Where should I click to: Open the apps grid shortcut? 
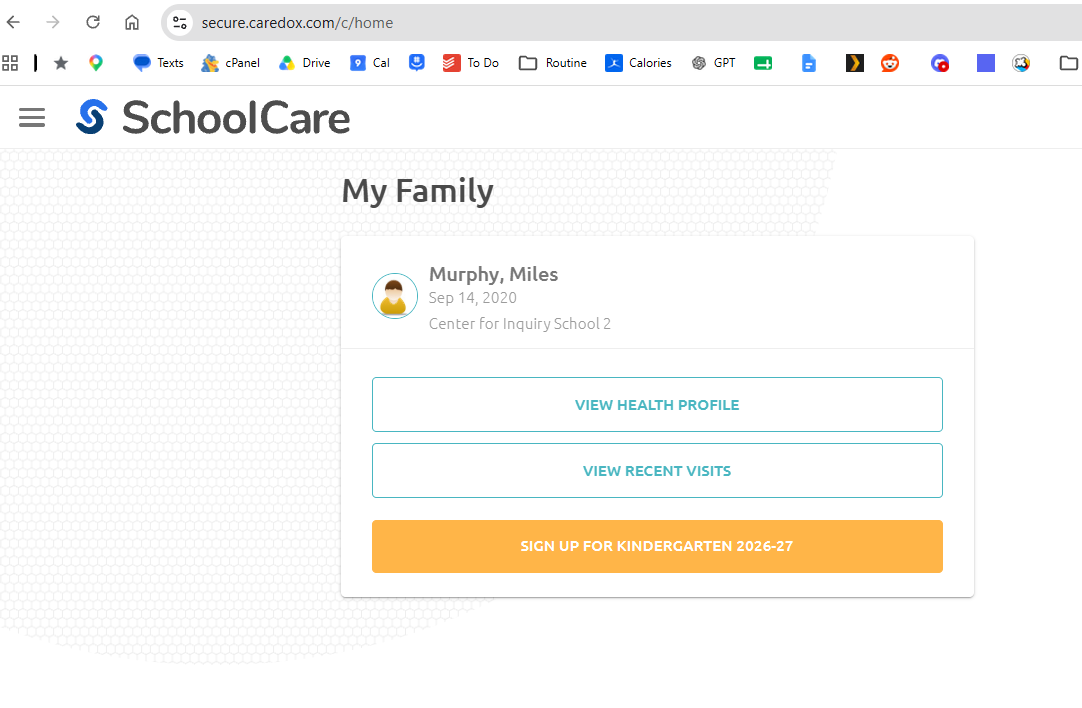[x=10, y=63]
